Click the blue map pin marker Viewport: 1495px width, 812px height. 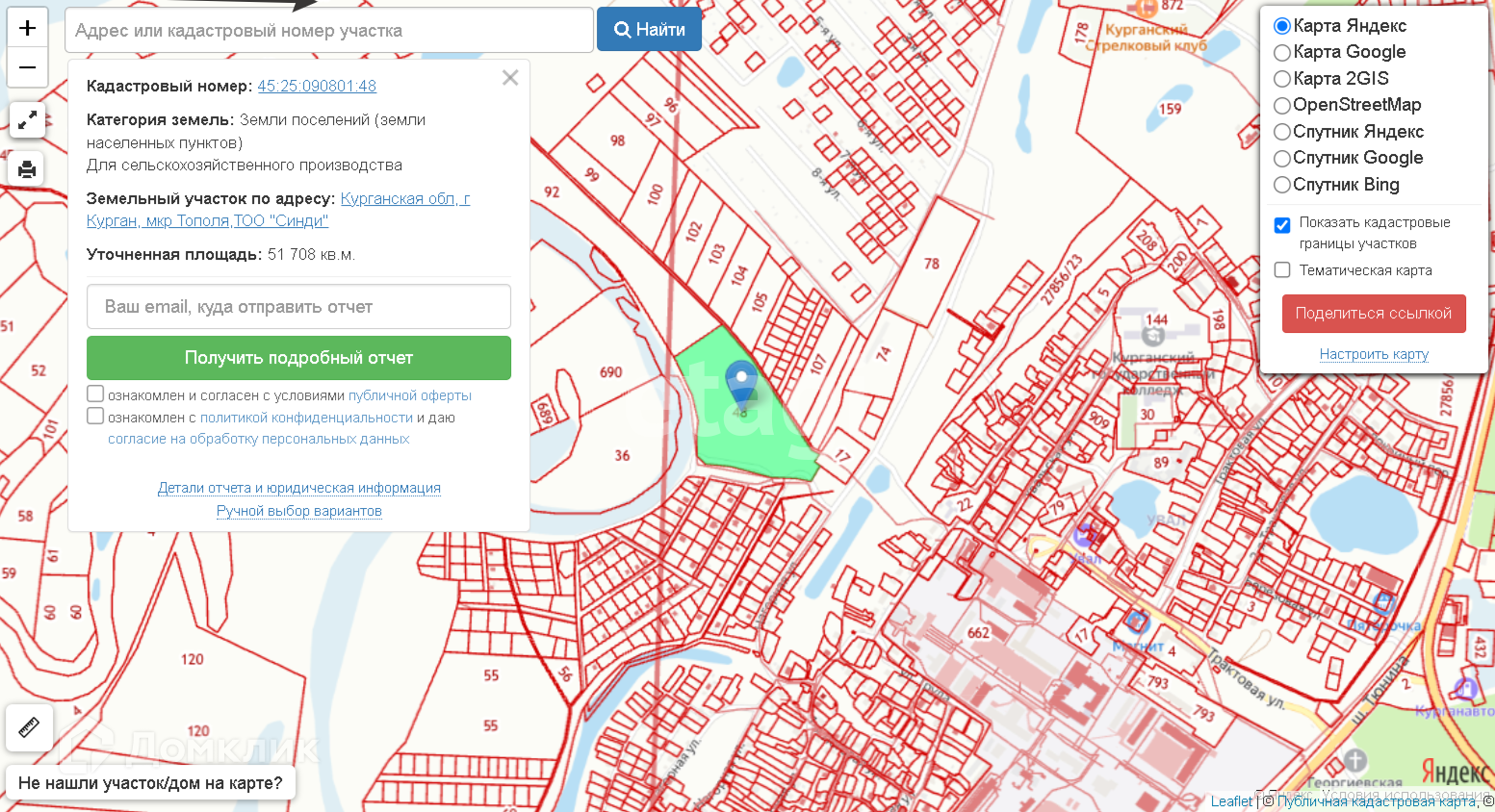[x=741, y=383]
